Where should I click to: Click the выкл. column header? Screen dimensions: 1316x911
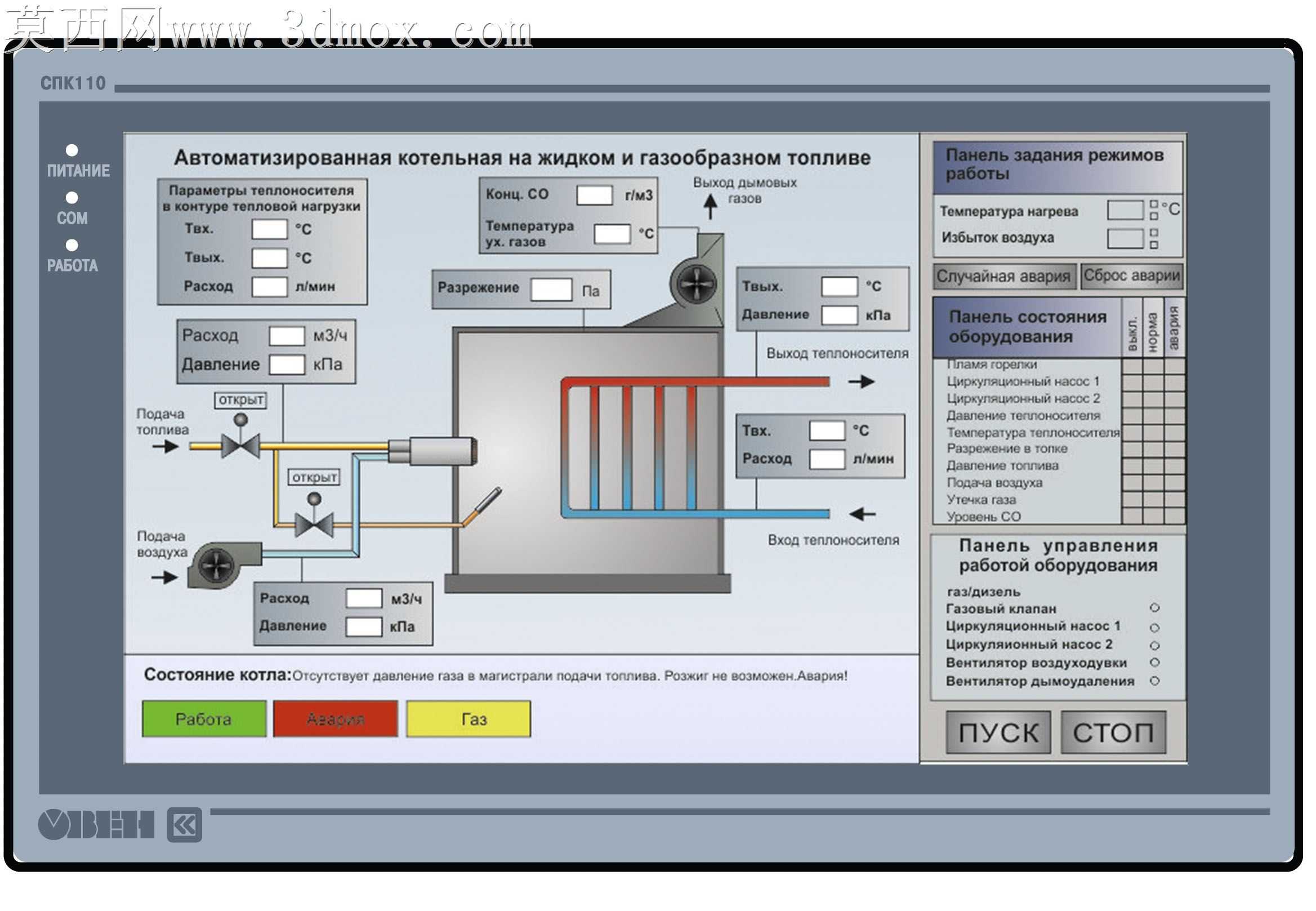1133,328
